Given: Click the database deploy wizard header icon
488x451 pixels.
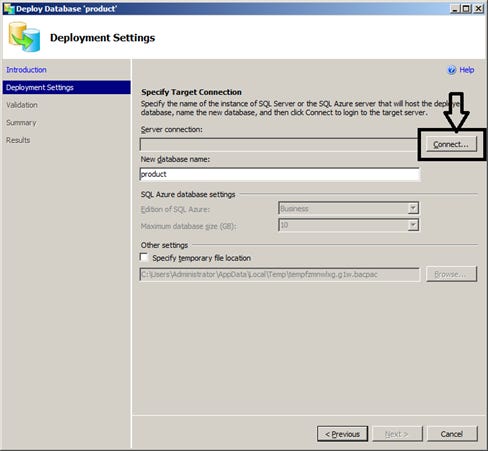Looking at the screenshot, I should coord(24,37).
